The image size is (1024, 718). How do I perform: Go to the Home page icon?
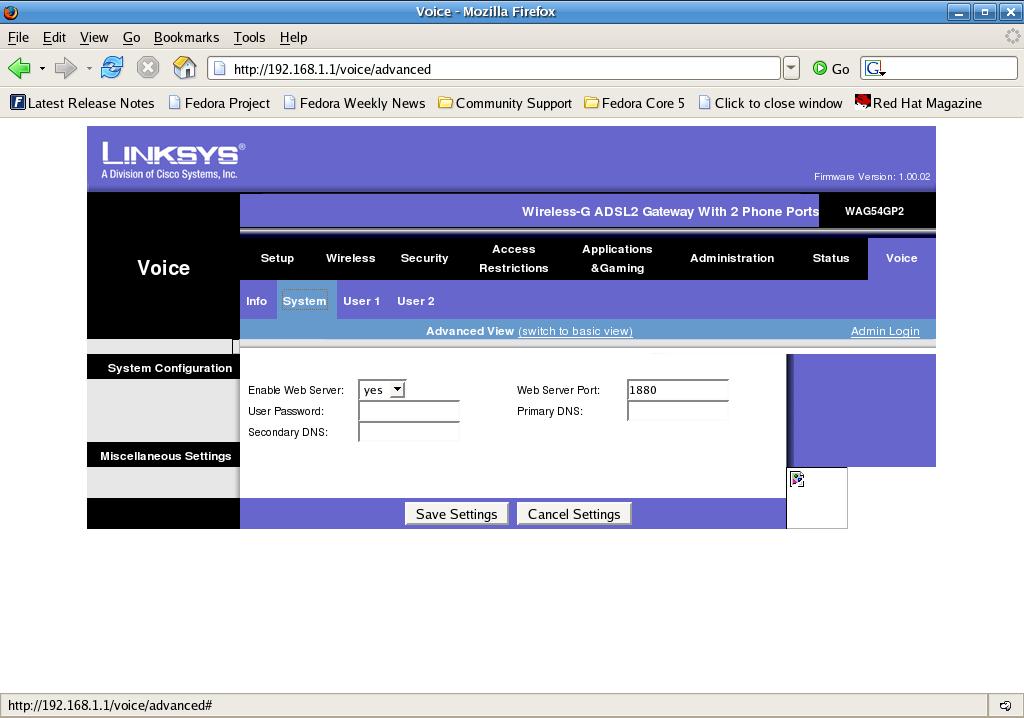pyautogui.click(x=184, y=68)
